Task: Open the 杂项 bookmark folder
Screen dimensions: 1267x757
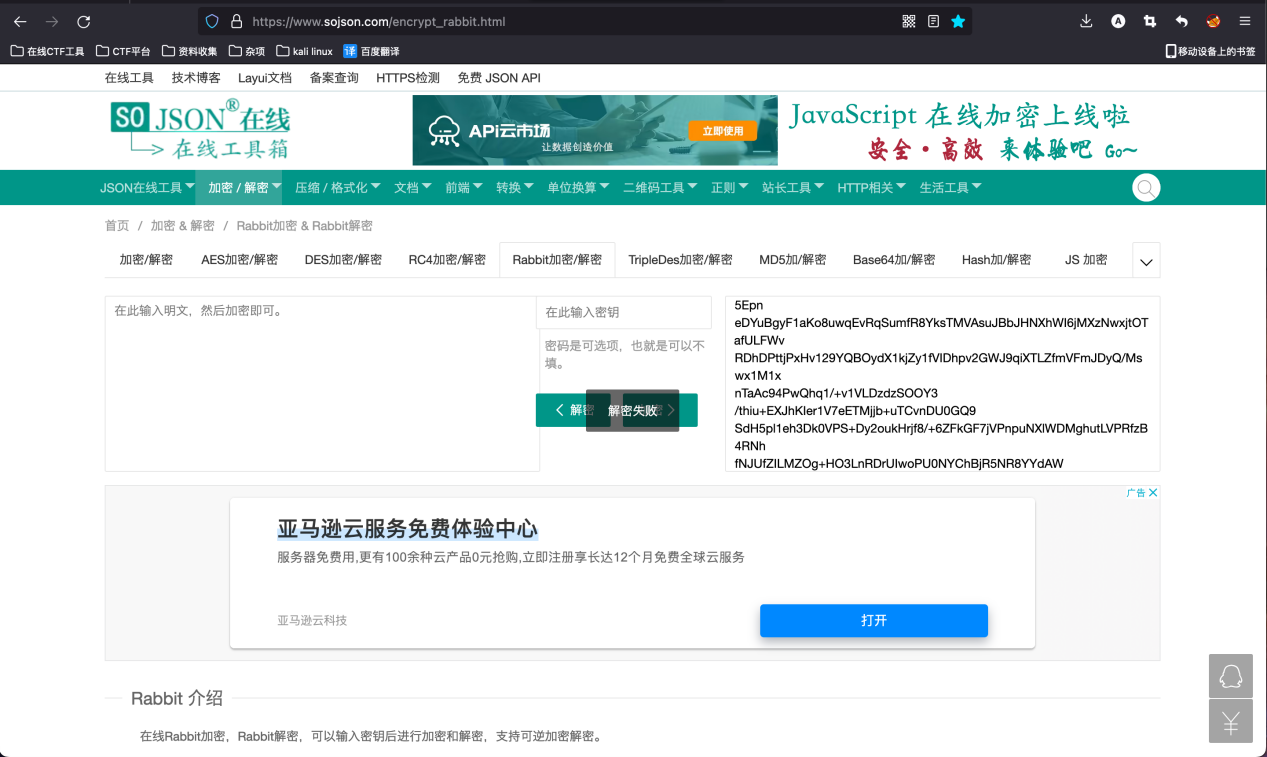Action: click(x=246, y=51)
